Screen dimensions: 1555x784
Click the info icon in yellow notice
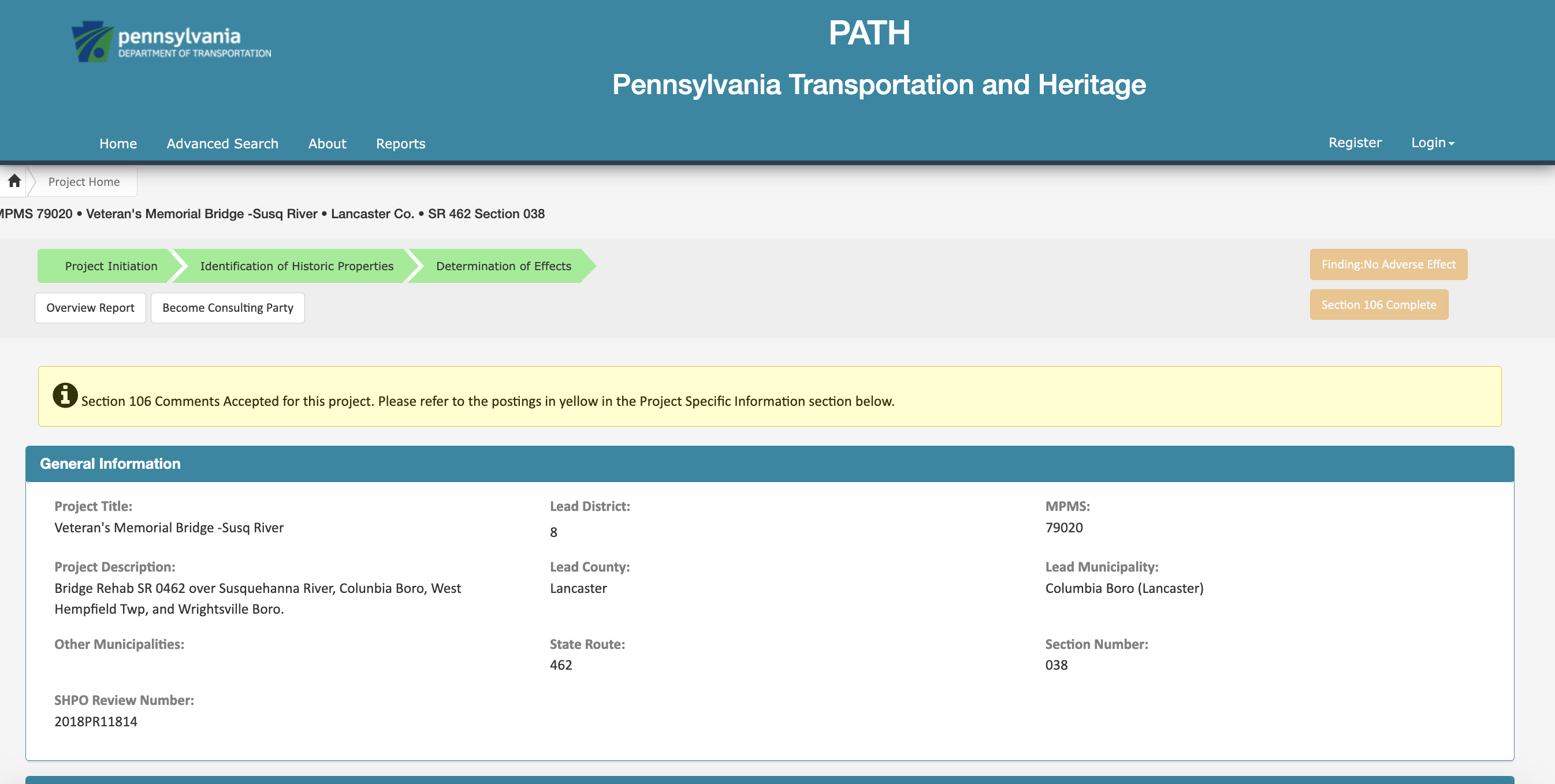click(x=65, y=396)
